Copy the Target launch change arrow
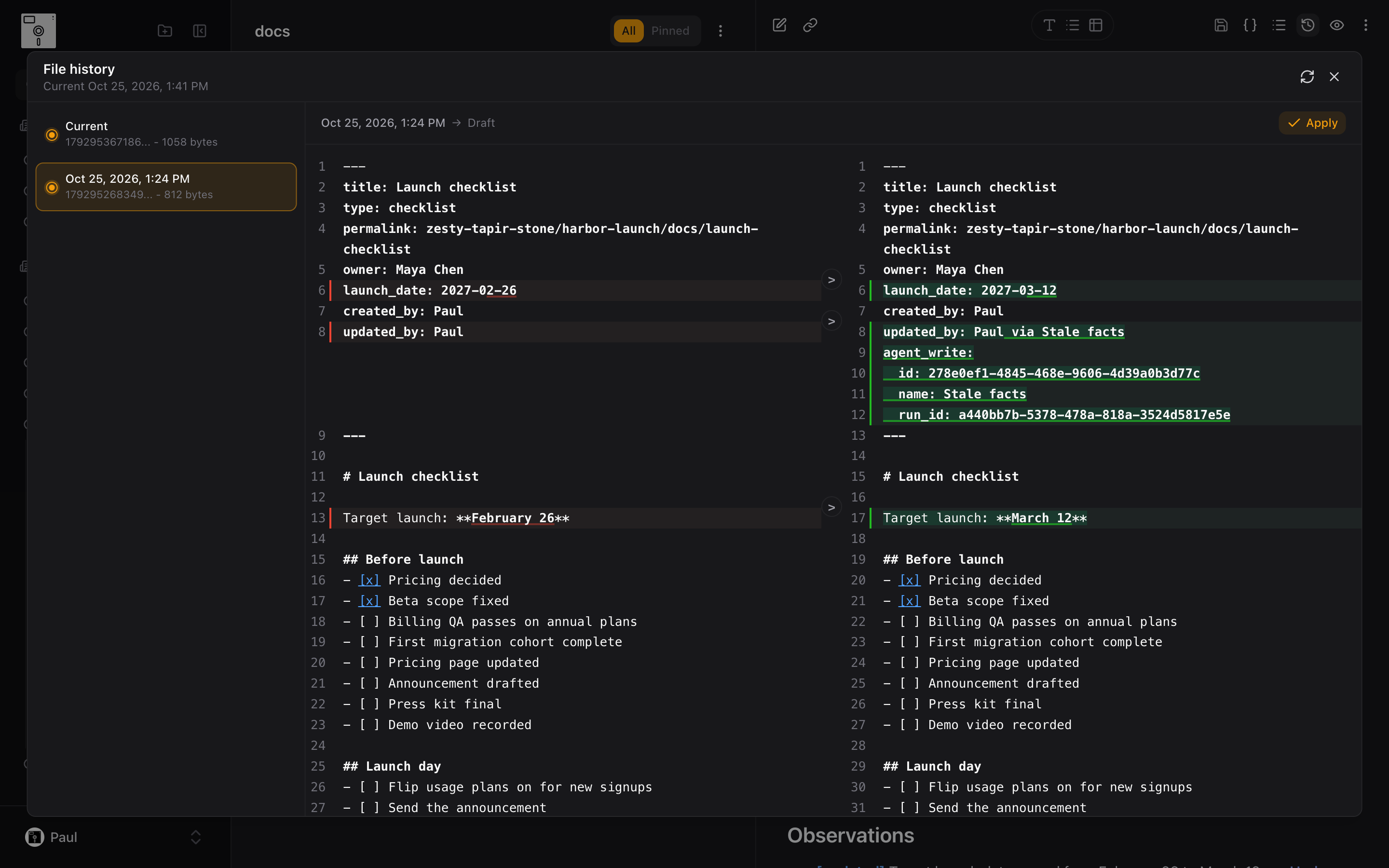The image size is (1389, 868). click(x=831, y=507)
